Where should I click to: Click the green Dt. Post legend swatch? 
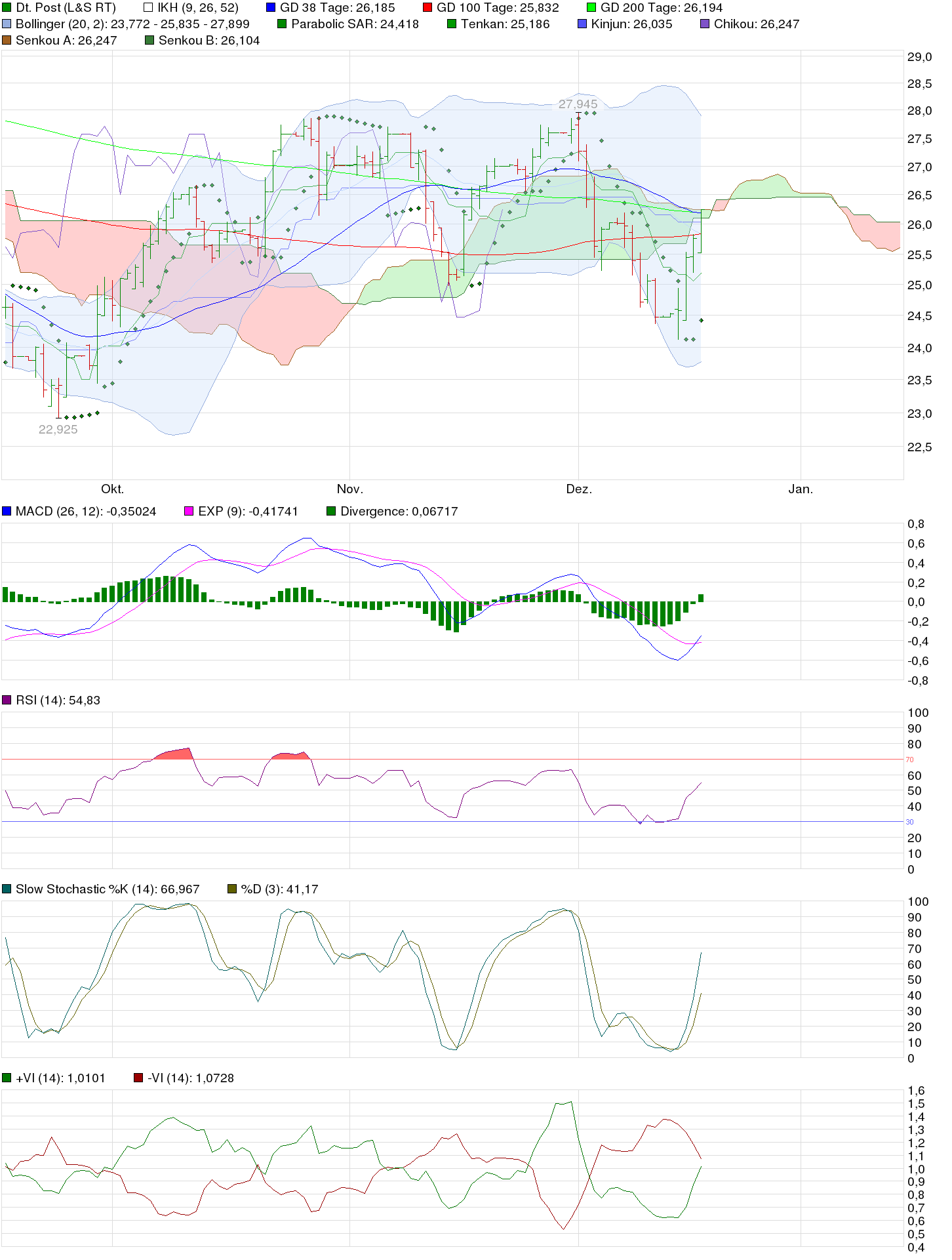pos(7,8)
